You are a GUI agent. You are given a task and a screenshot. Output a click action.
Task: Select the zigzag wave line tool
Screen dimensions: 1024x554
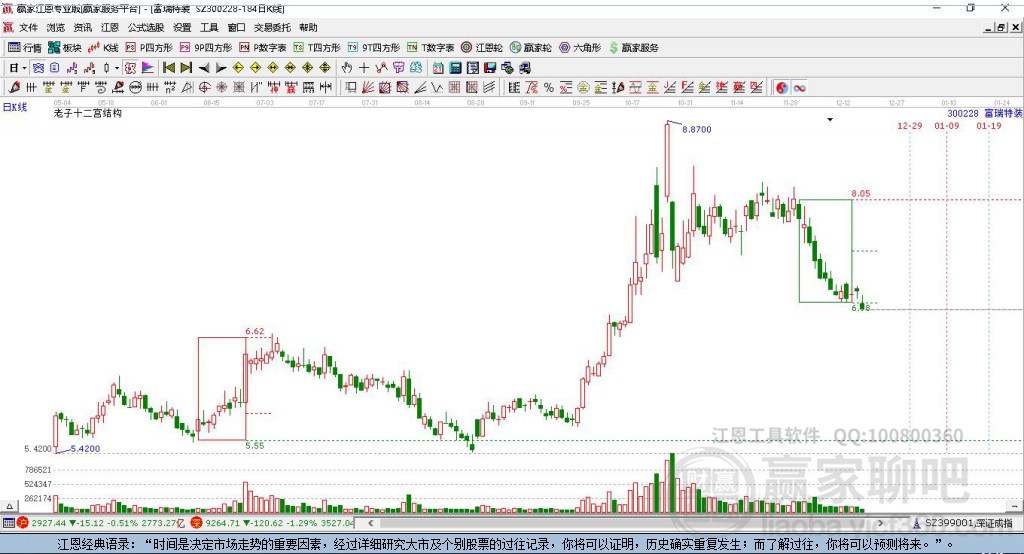click(437, 88)
